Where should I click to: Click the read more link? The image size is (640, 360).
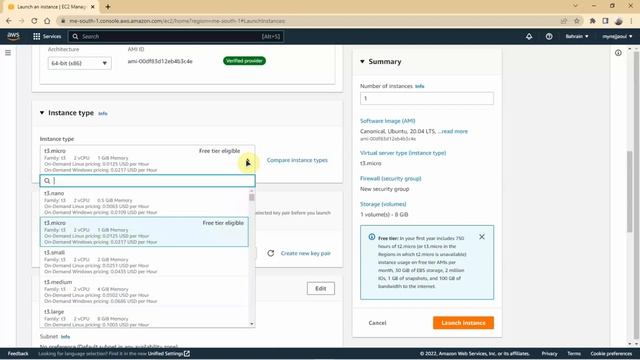pos(455,131)
